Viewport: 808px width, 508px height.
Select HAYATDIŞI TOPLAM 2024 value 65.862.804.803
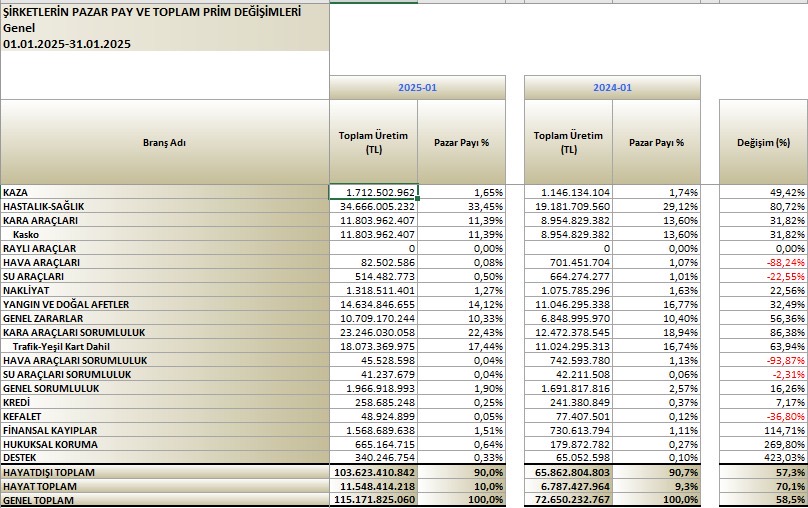click(568, 471)
